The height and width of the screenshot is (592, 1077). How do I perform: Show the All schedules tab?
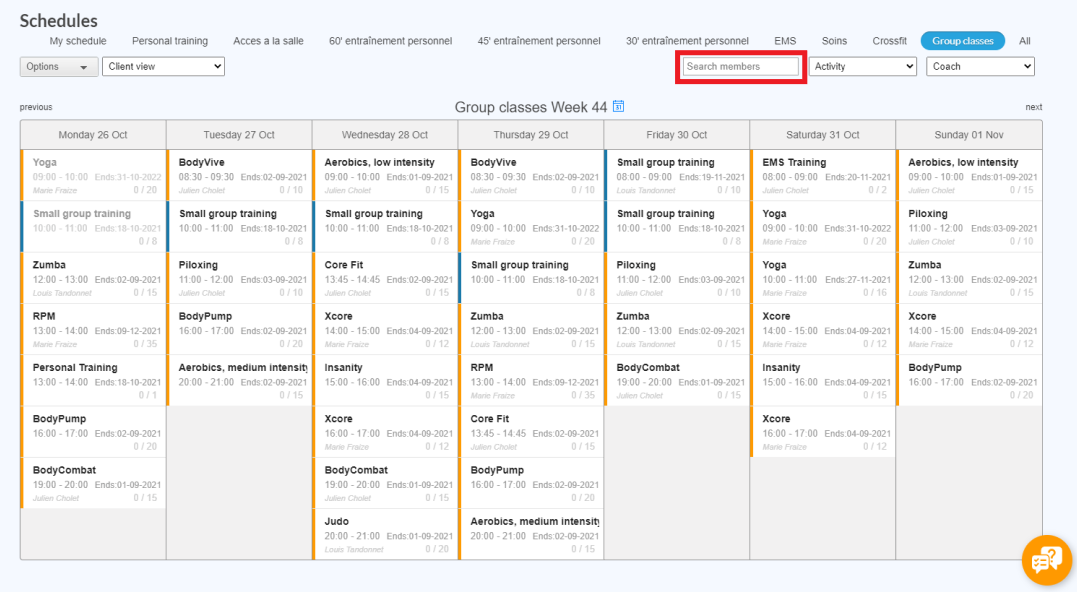click(1024, 41)
